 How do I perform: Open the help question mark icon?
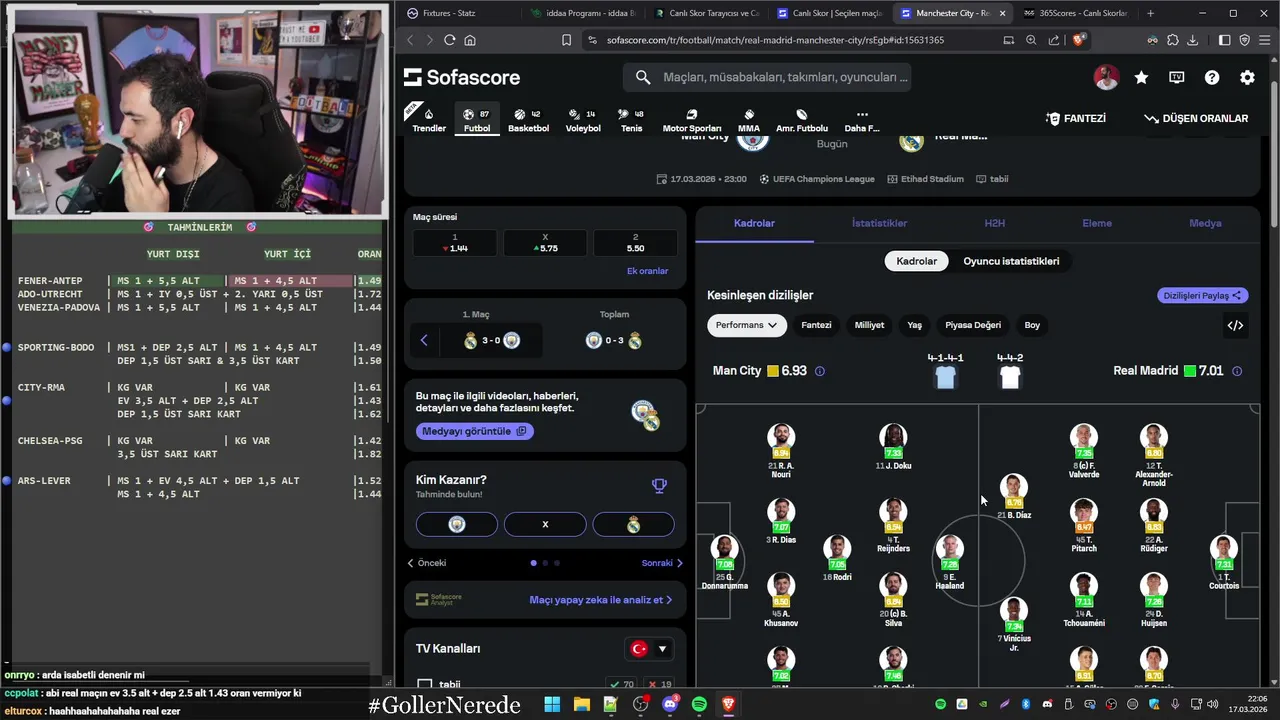click(1212, 77)
